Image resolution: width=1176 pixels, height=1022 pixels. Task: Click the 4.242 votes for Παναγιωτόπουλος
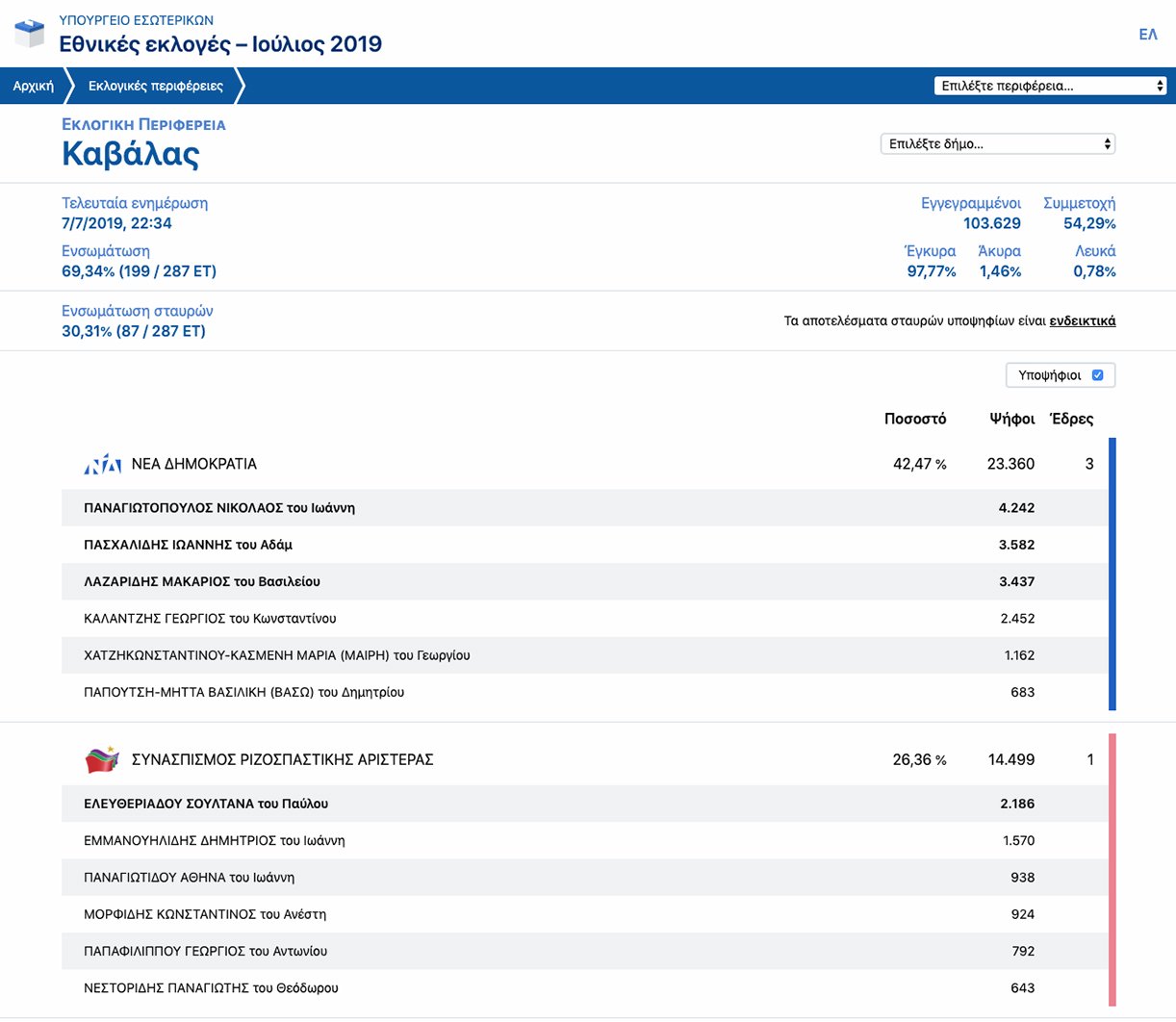point(1016,508)
